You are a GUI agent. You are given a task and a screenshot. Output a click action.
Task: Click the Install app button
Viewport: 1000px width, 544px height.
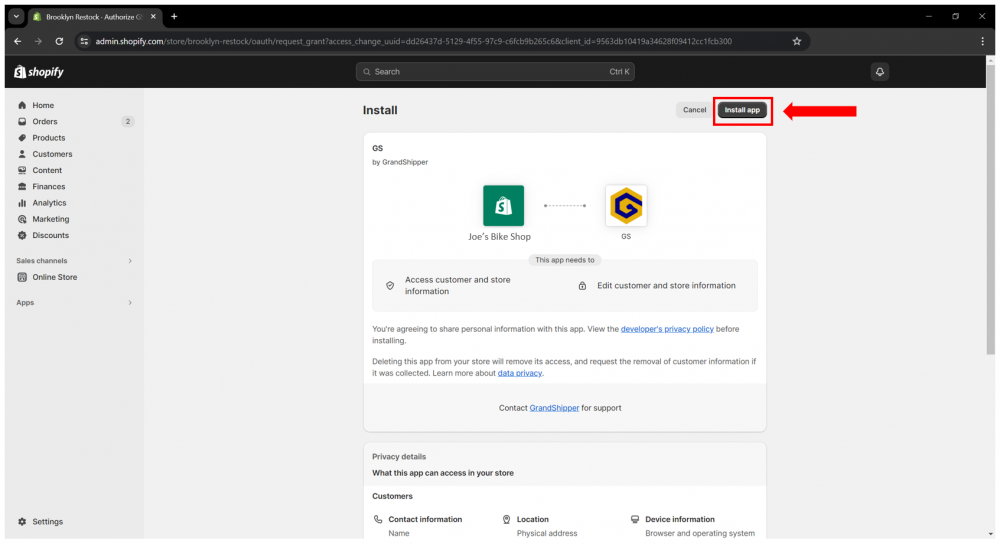coord(742,110)
